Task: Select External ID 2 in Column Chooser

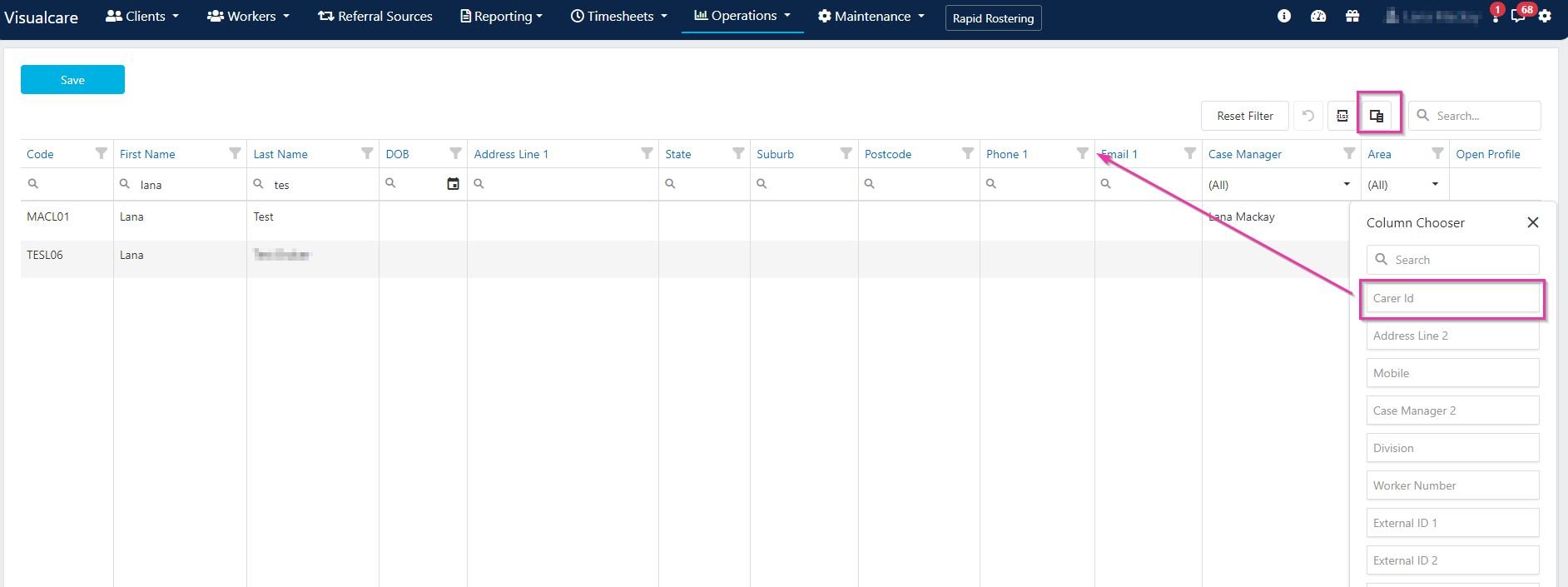Action: click(1452, 560)
